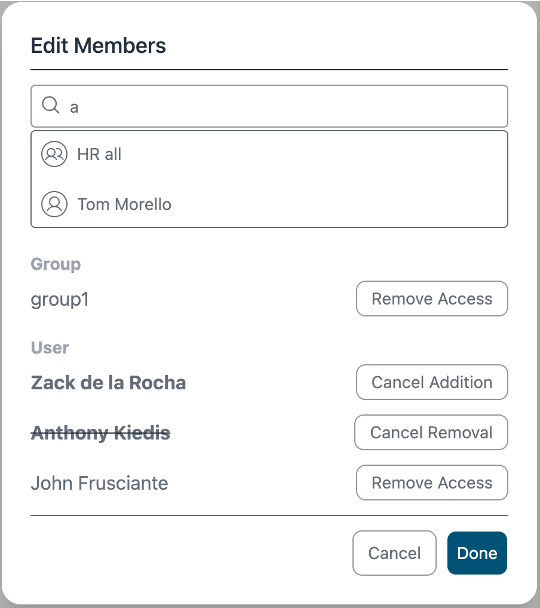This screenshot has width=540, height=608.
Task: Select Tom Morello from search results
Action: tap(269, 204)
